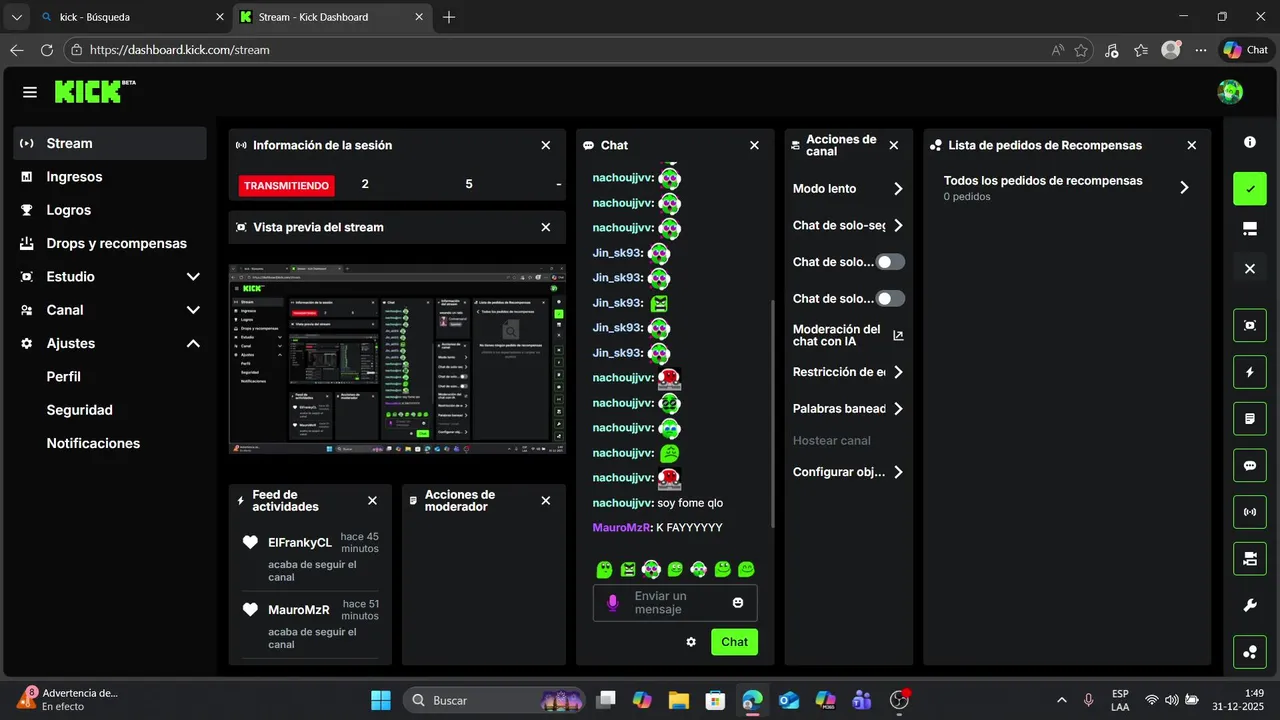Click the X icon in right widget sidebar
This screenshot has width=1280, height=720.
tap(1250, 269)
